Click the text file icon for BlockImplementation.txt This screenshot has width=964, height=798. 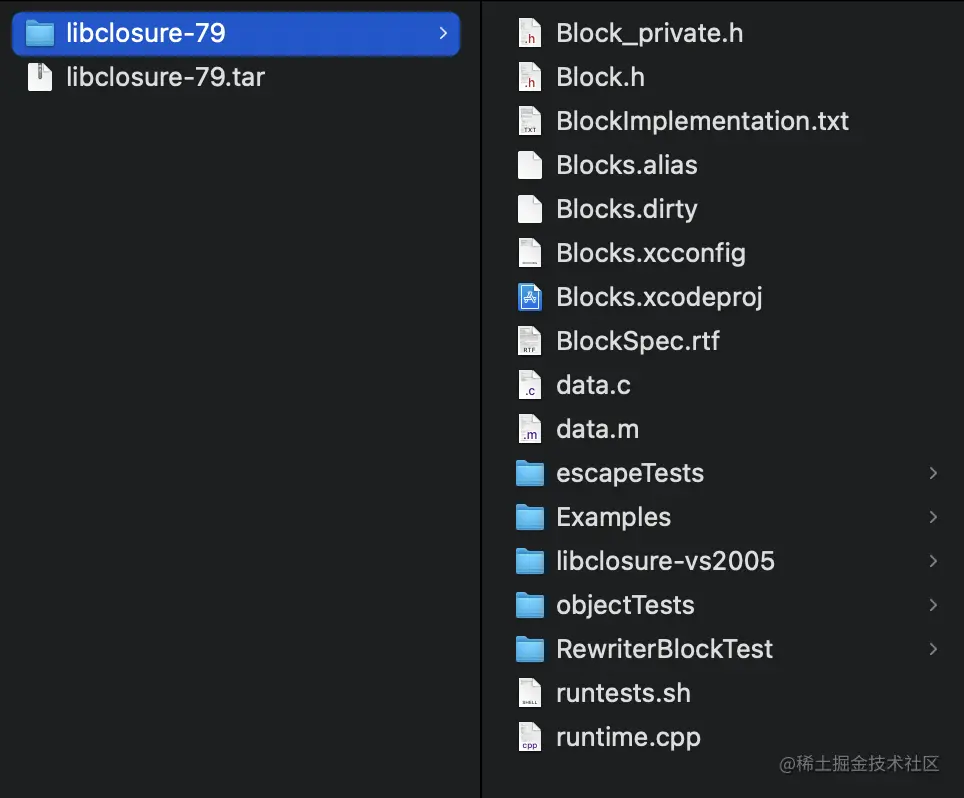click(529, 120)
